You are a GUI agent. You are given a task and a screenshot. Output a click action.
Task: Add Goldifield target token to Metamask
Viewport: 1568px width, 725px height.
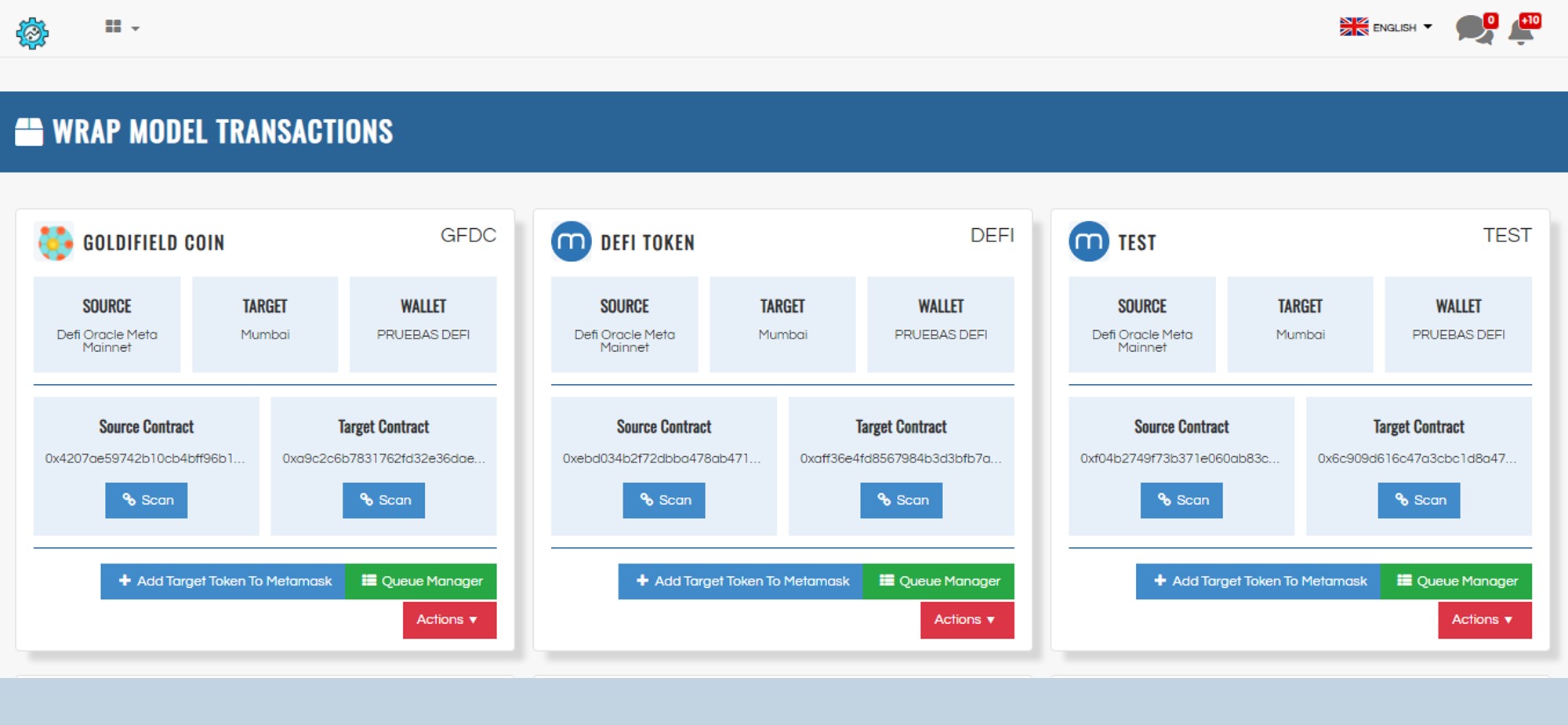(x=223, y=582)
